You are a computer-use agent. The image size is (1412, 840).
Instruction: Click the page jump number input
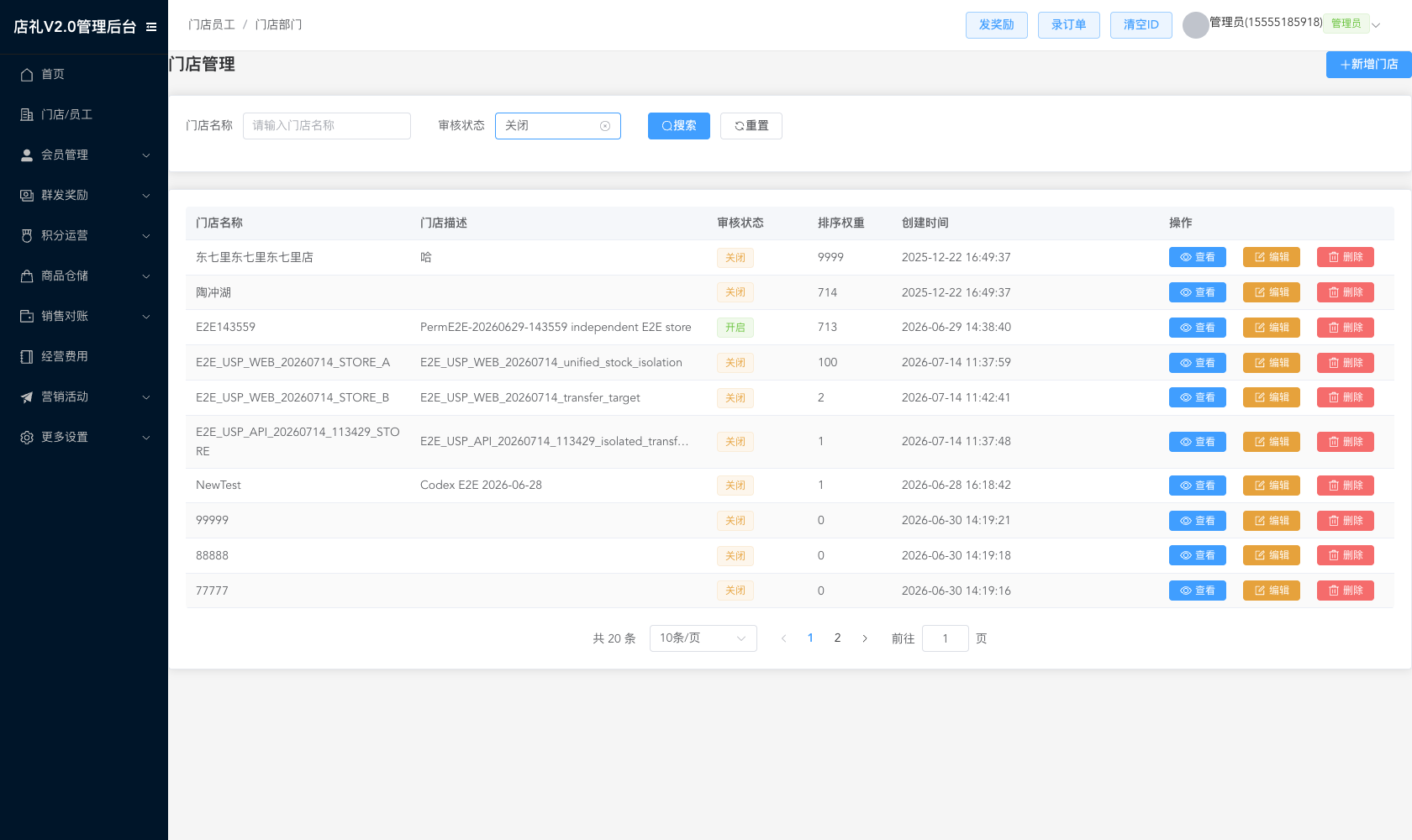click(x=946, y=638)
